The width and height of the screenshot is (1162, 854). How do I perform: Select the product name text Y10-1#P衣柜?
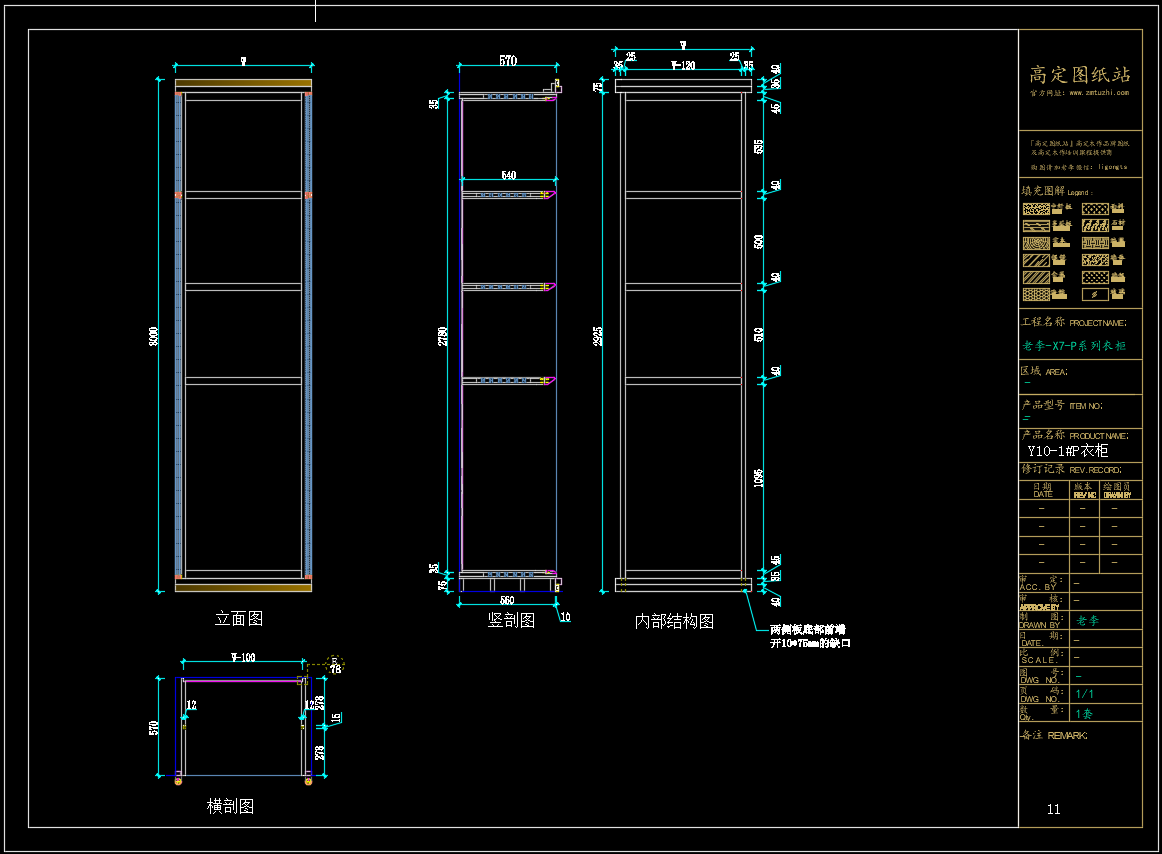click(x=1067, y=451)
